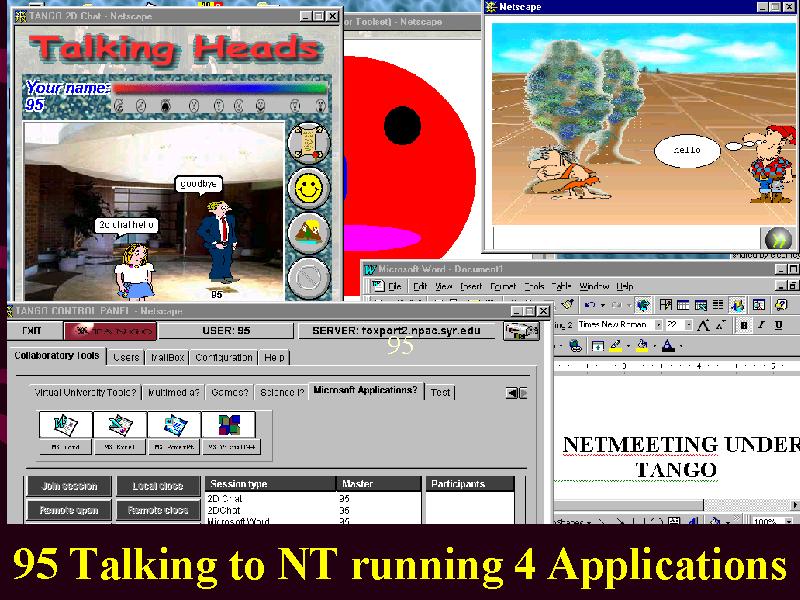Click the globe icon on Word's lower toolbar row
Viewport: 800px width, 600px height.
[x=576, y=346]
